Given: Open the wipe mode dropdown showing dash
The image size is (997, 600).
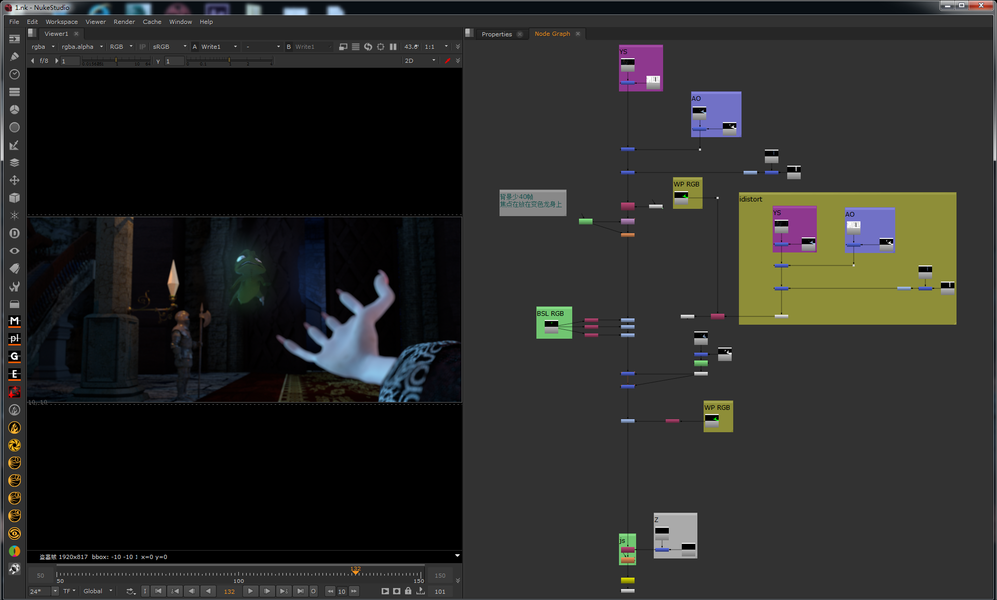Looking at the screenshot, I should click(x=262, y=46).
